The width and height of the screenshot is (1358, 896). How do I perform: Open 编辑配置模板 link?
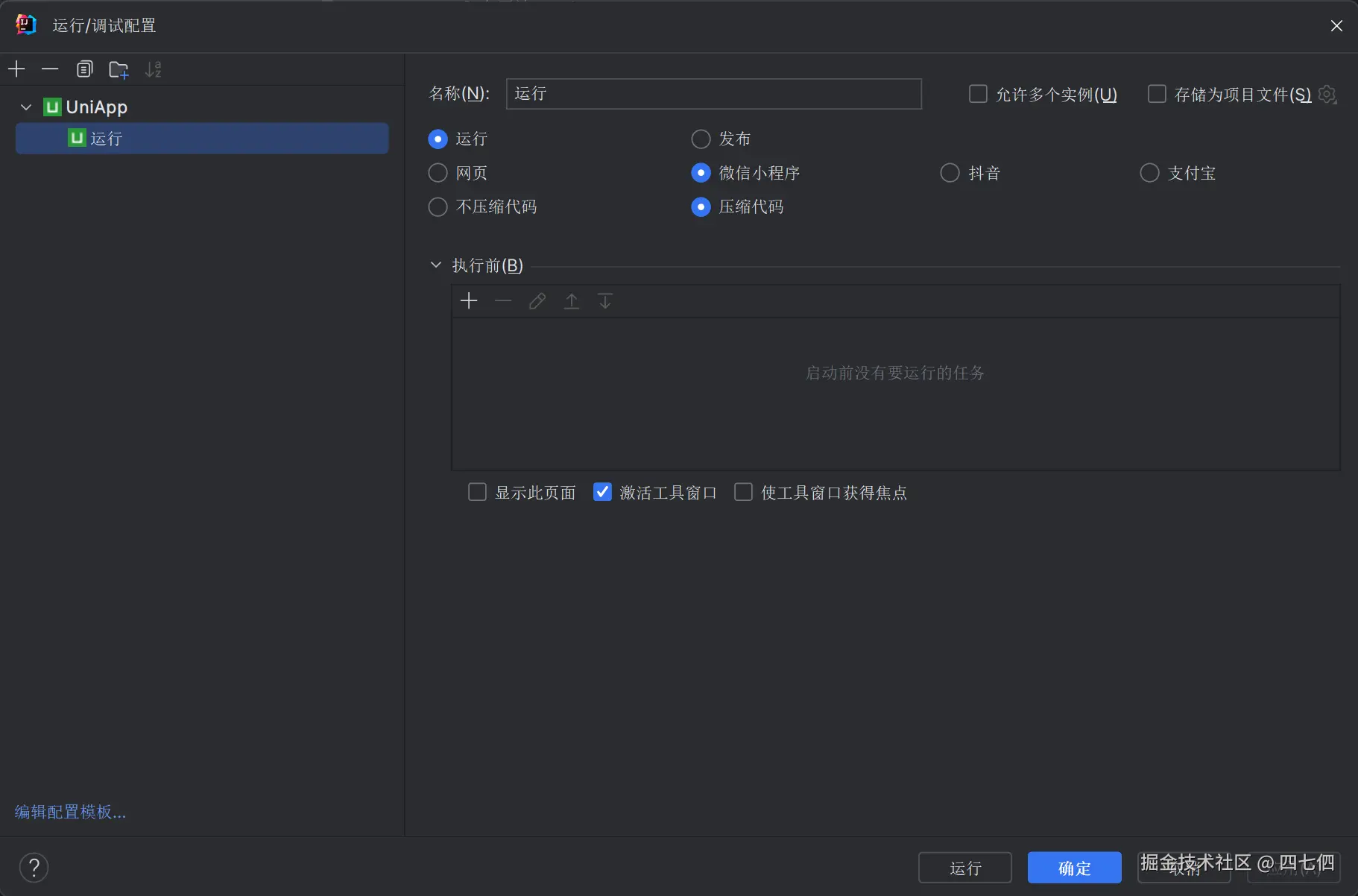click(x=69, y=811)
